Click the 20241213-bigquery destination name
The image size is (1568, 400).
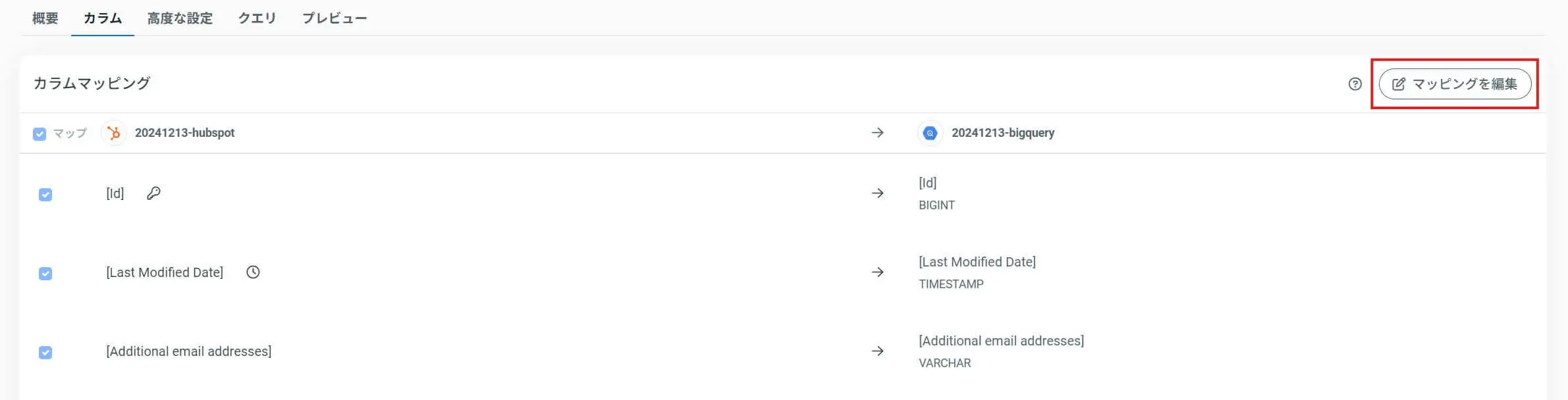1002,133
